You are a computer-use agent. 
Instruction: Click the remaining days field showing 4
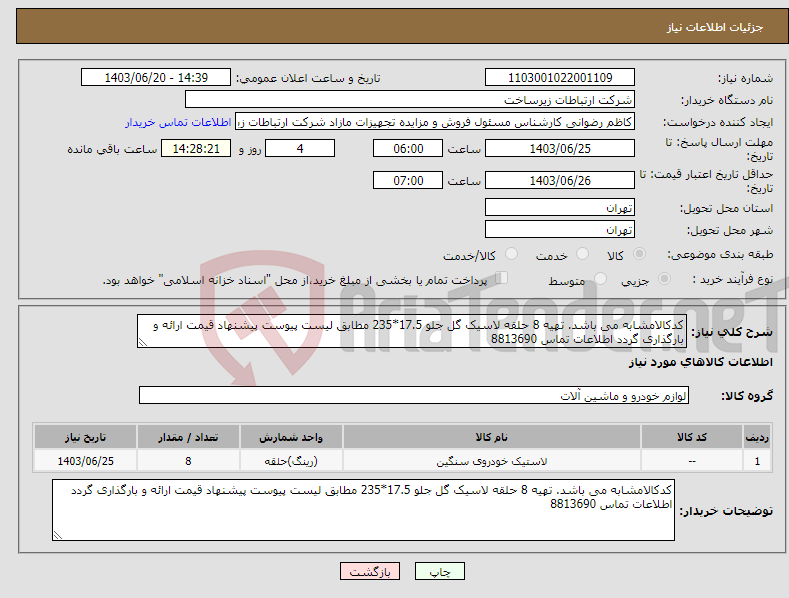click(x=300, y=148)
